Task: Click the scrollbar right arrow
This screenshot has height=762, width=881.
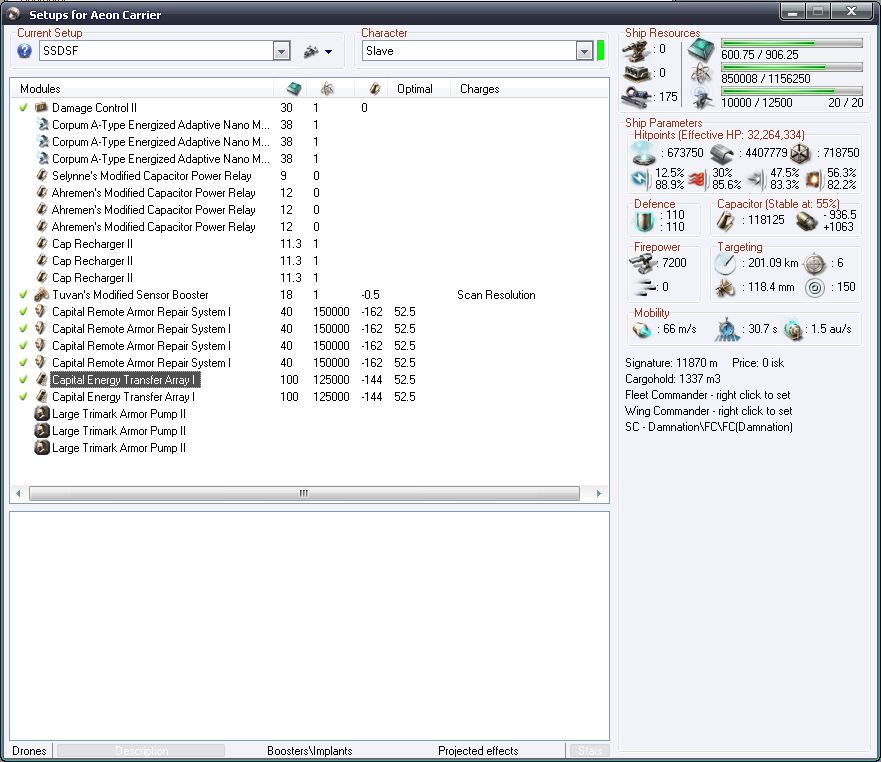Action: click(599, 493)
